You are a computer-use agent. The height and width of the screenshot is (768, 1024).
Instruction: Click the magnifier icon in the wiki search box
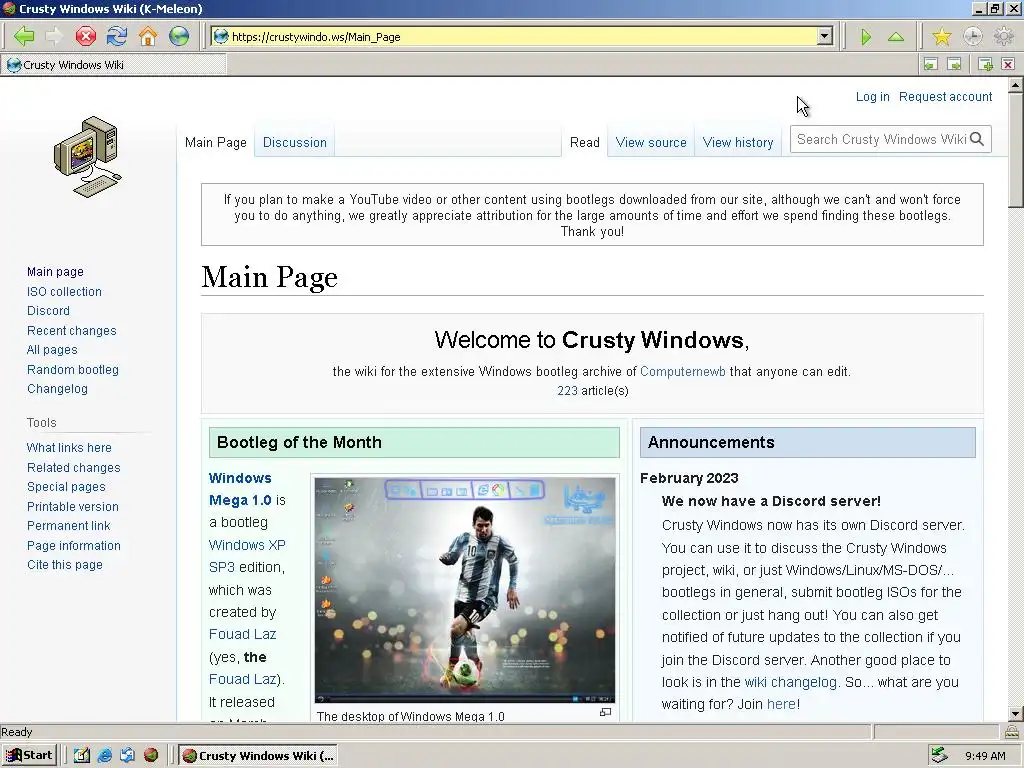click(977, 139)
